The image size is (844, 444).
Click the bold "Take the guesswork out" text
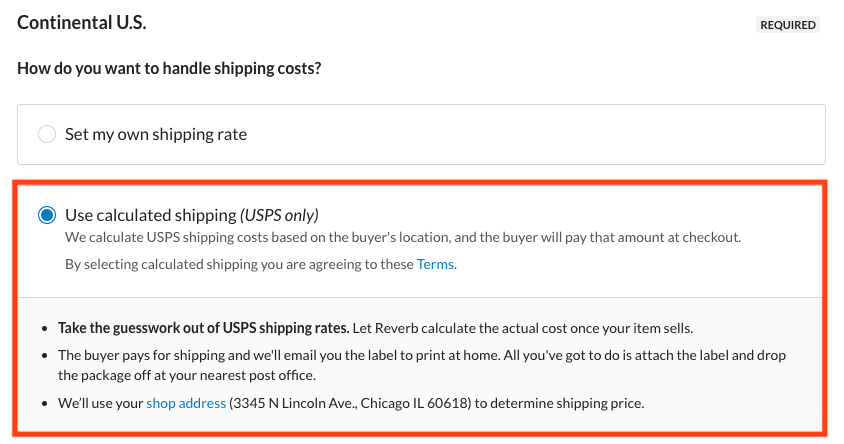tap(200, 328)
